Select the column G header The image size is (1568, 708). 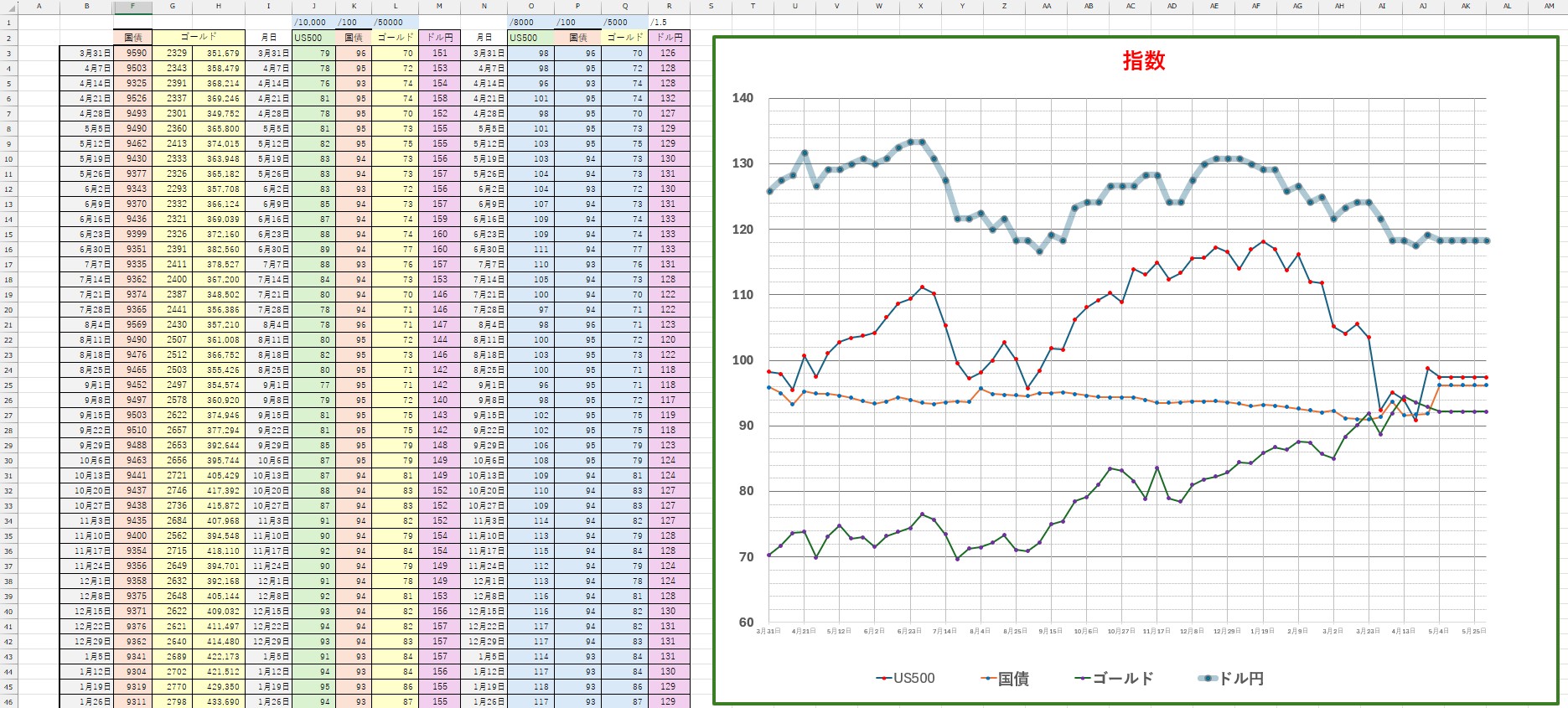tap(172, 7)
